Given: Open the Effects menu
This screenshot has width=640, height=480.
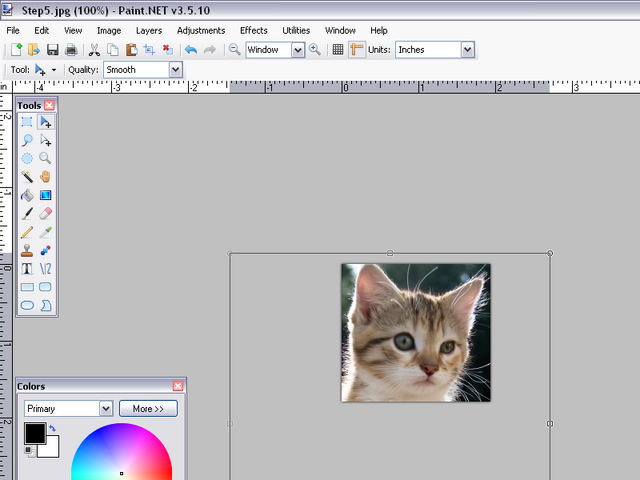Looking at the screenshot, I should coord(253,31).
